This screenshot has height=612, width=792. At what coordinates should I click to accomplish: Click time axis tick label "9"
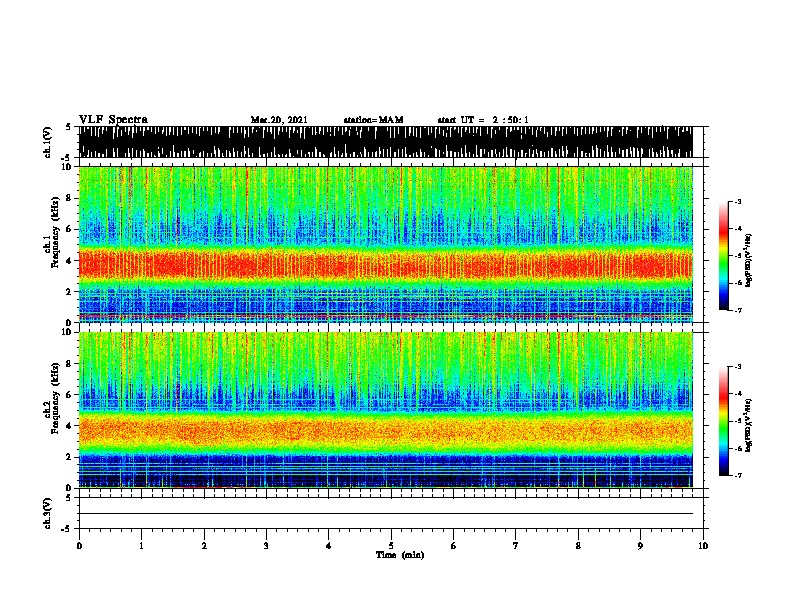tap(640, 546)
